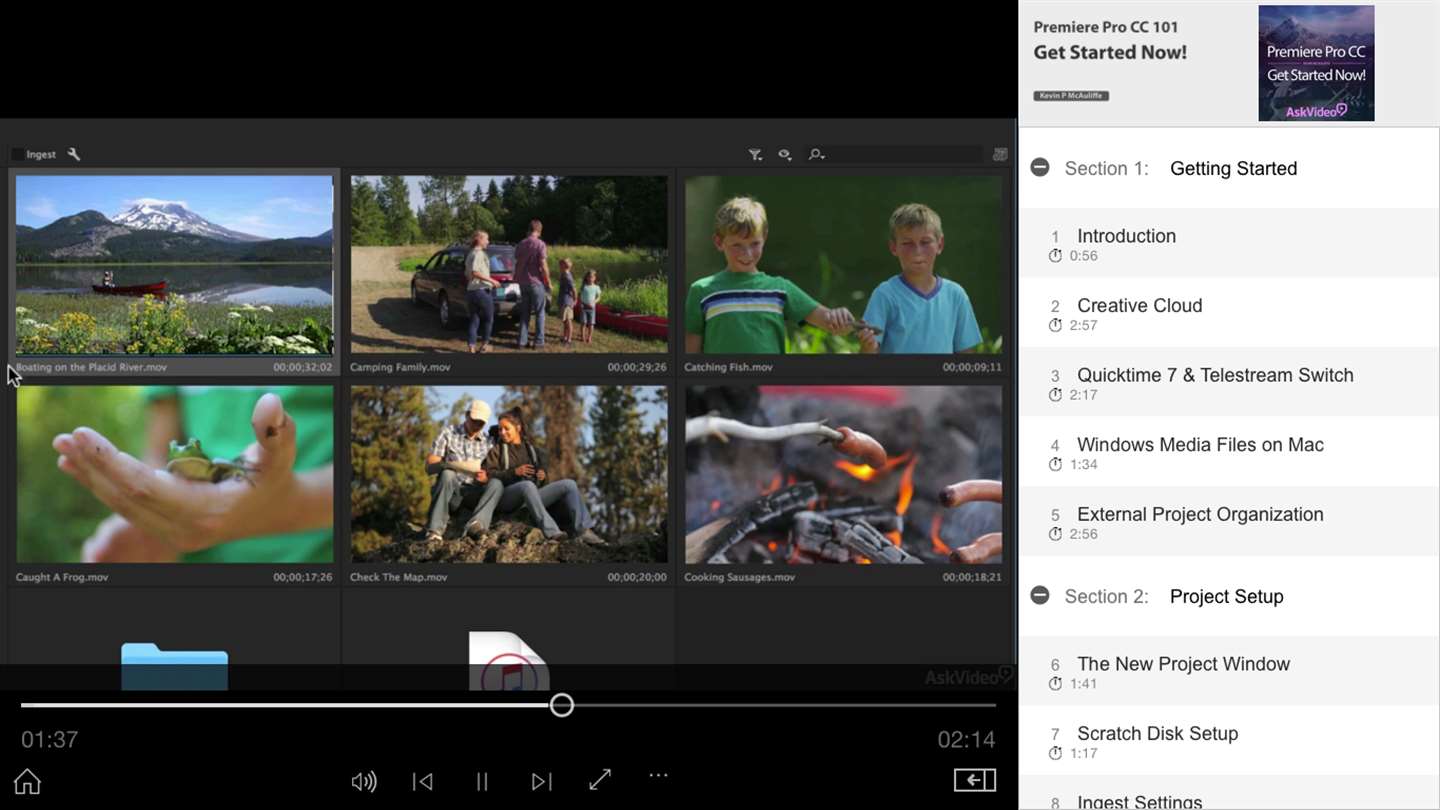Click the clip duration 00;00;20;00

[637, 577]
